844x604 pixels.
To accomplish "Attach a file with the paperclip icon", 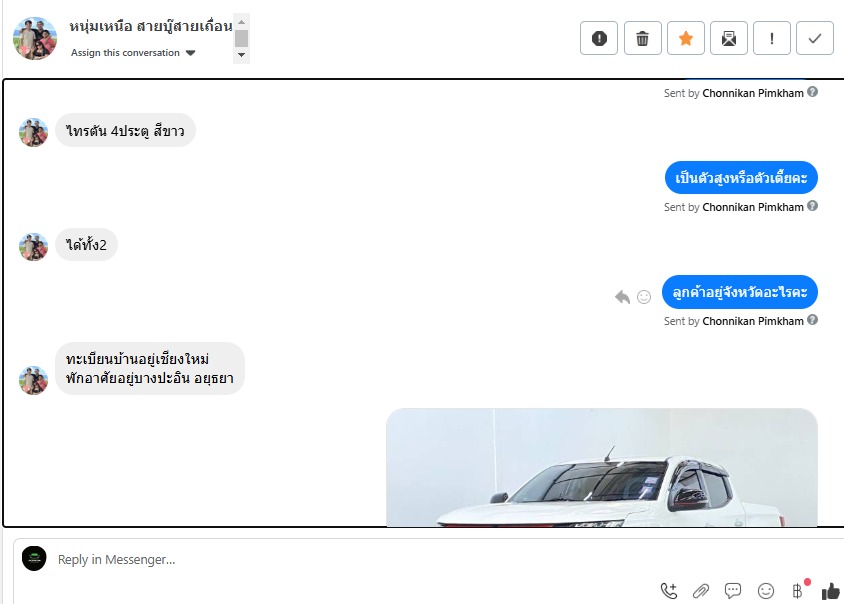I will click(x=701, y=591).
